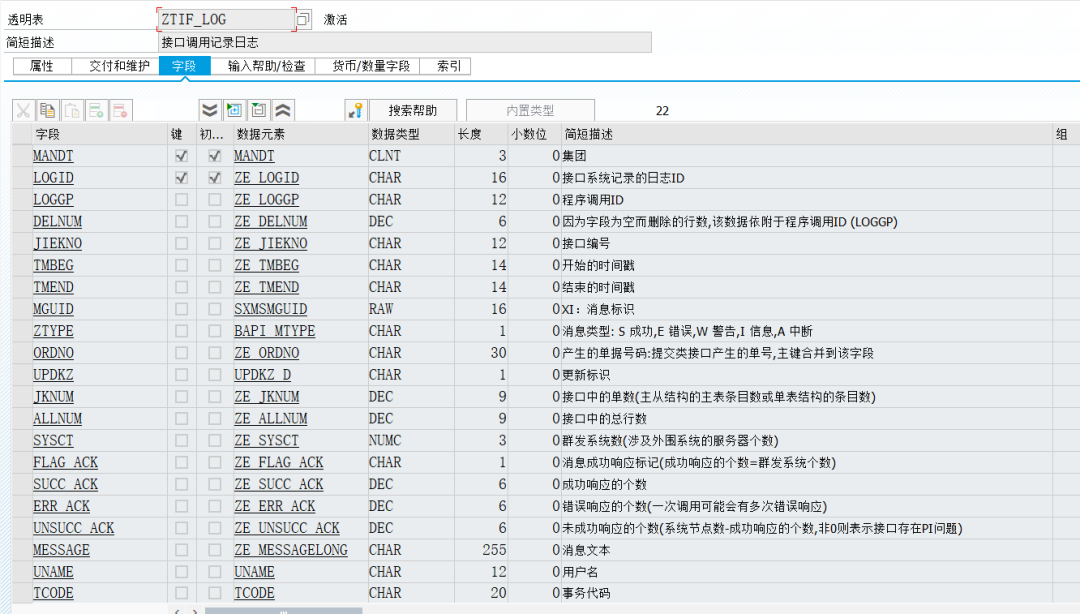Click the 长度 column header
Image resolution: width=1080 pixels, height=614 pixels.
(x=470, y=134)
